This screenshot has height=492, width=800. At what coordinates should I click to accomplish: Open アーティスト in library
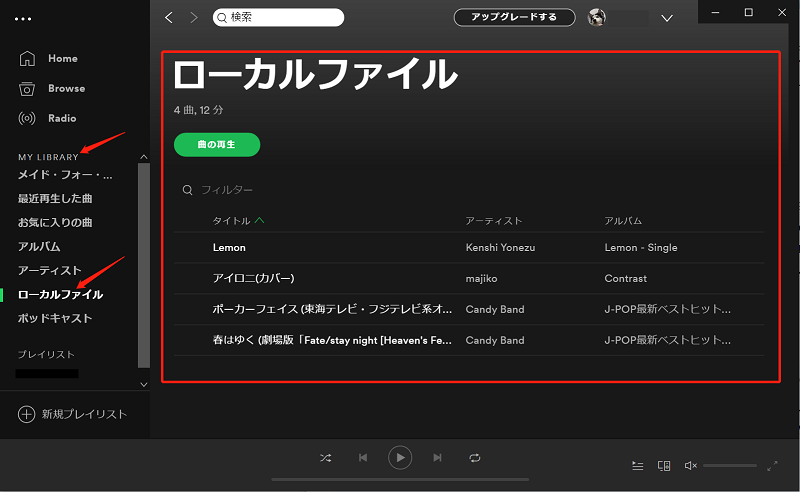(x=49, y=270)
